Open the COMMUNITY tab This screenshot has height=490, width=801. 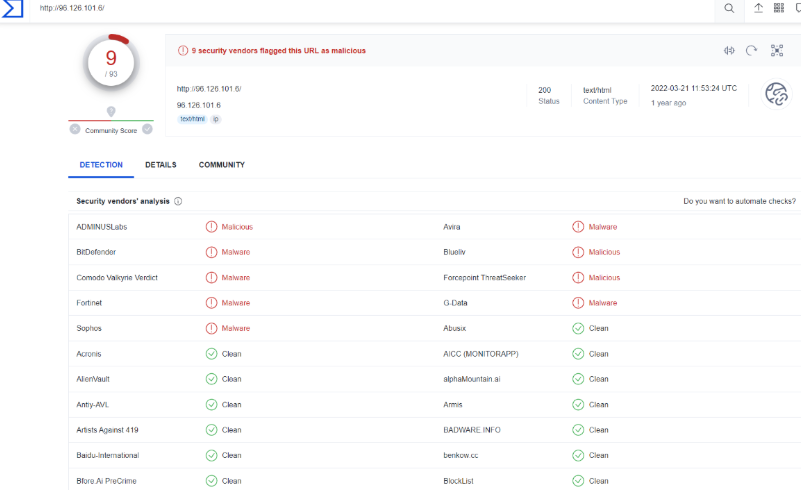222,165
